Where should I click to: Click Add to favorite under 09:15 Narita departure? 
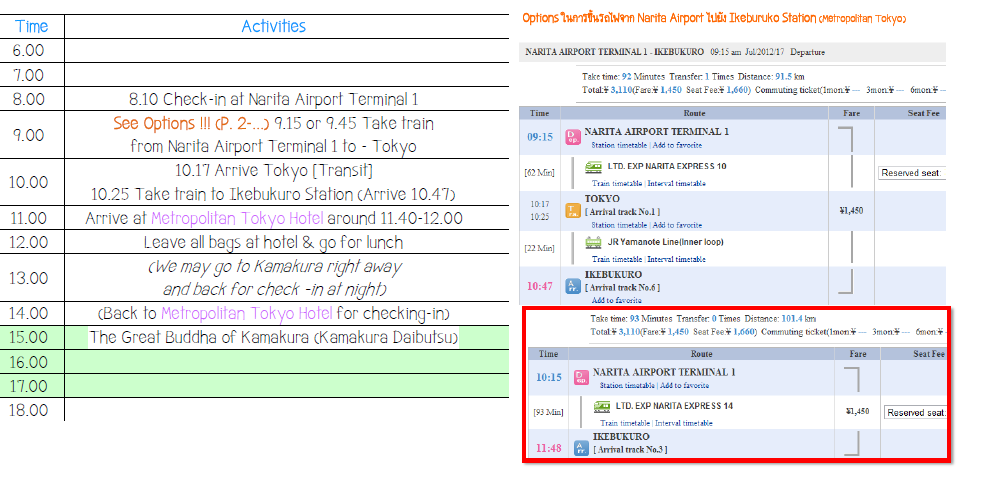tap(677, 145)
